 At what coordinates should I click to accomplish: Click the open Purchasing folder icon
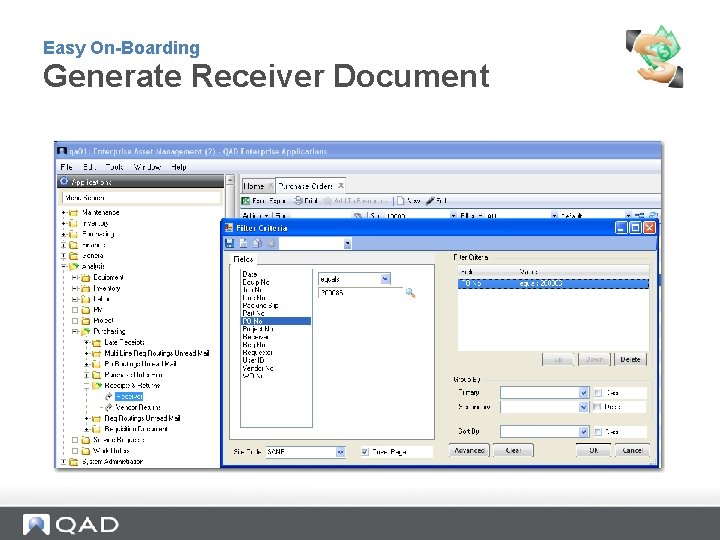(85, 331)
